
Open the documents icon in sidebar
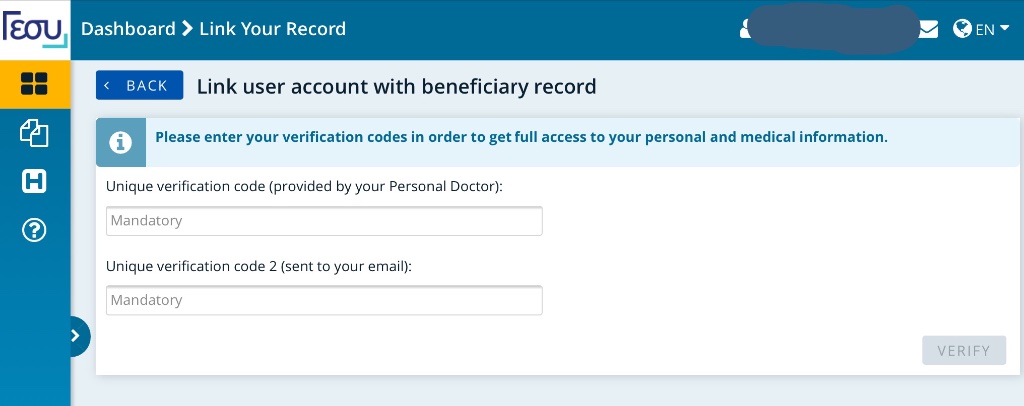(x=34, y=134)
